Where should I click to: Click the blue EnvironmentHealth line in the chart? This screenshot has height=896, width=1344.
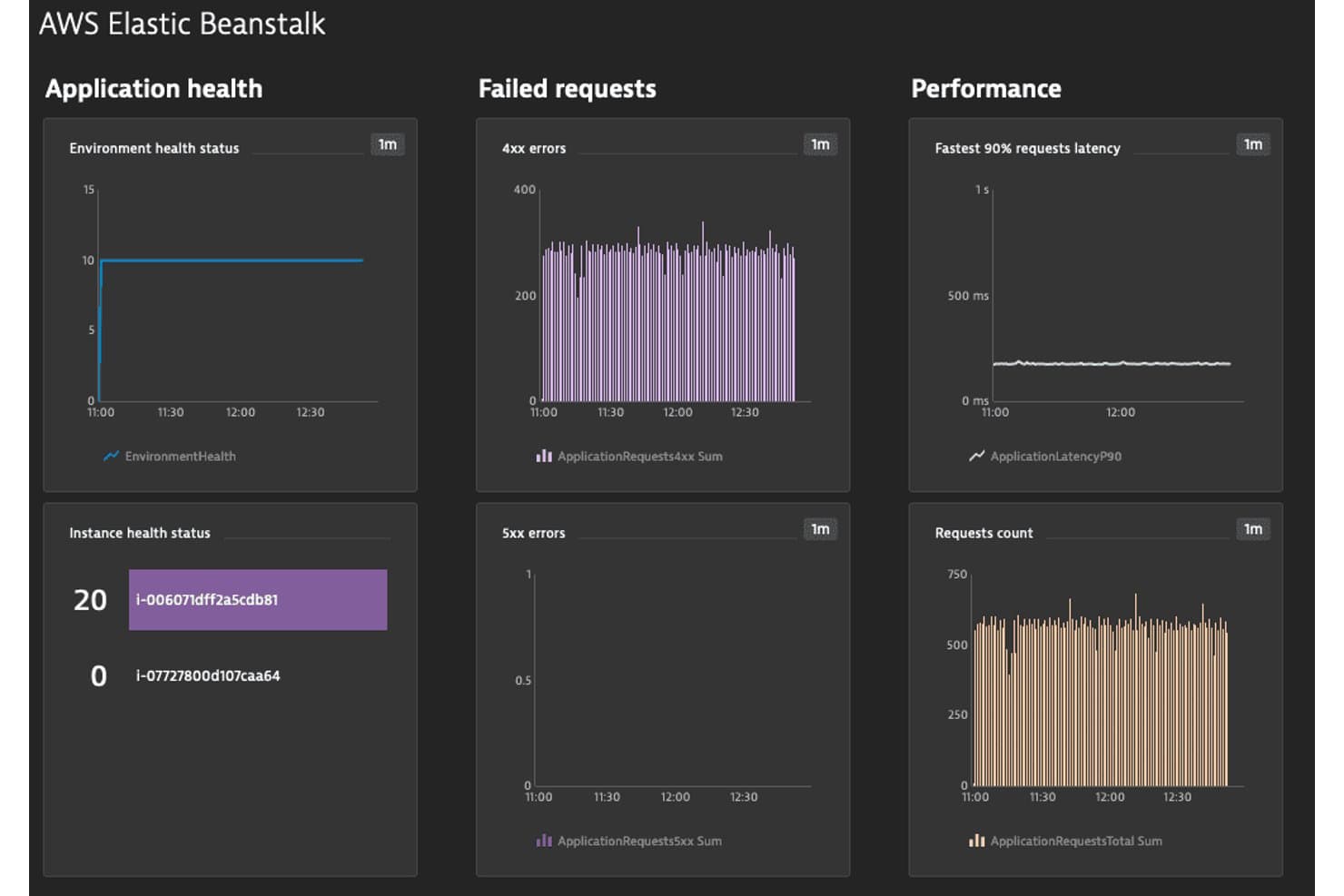point(232,261)
